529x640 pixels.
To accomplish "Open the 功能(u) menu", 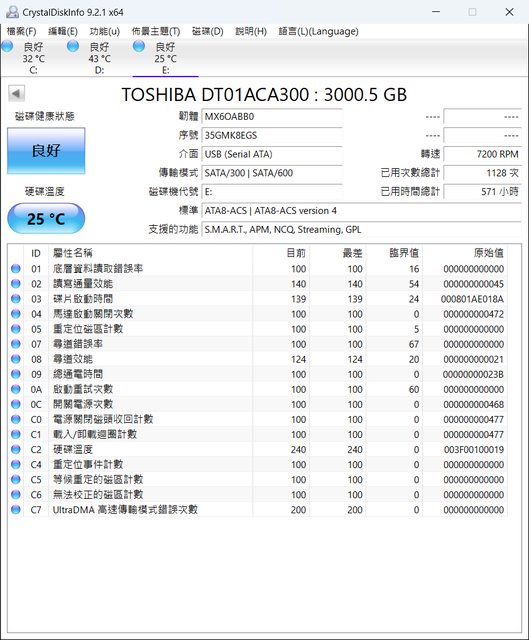I will pyautogui.click(x=104, y=31).
